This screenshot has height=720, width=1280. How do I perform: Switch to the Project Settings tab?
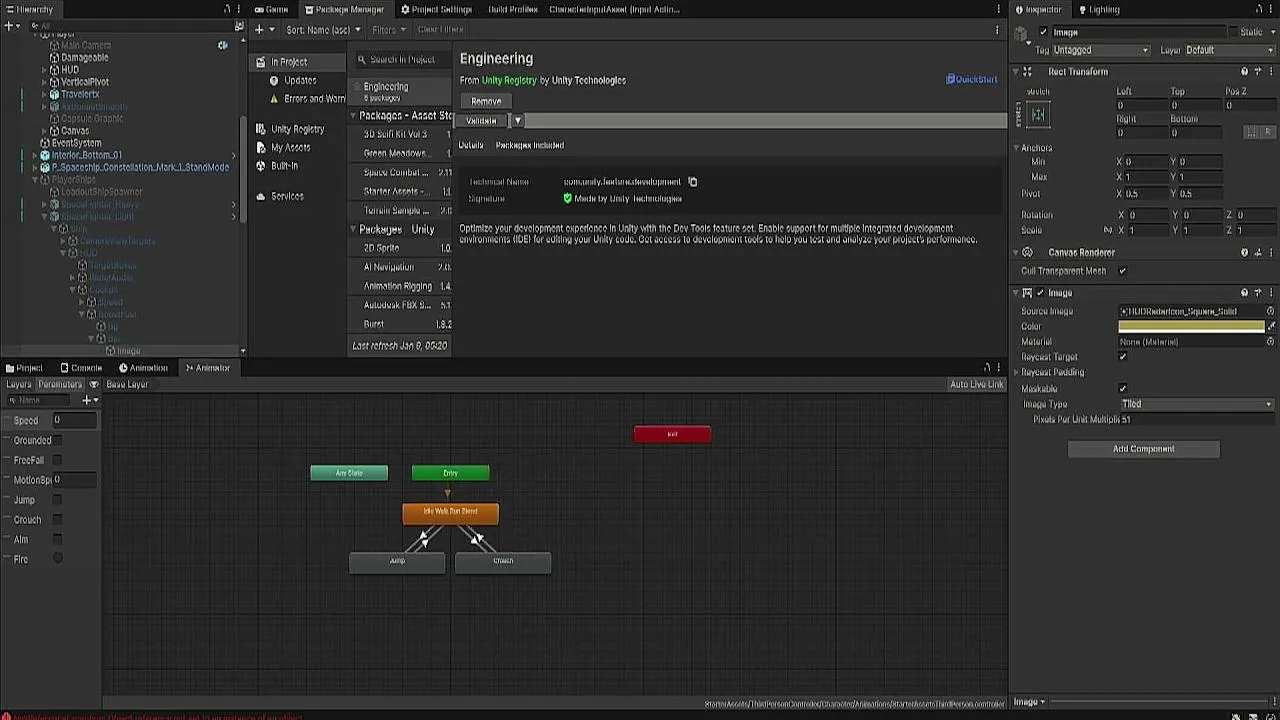[x=436, y=9]
